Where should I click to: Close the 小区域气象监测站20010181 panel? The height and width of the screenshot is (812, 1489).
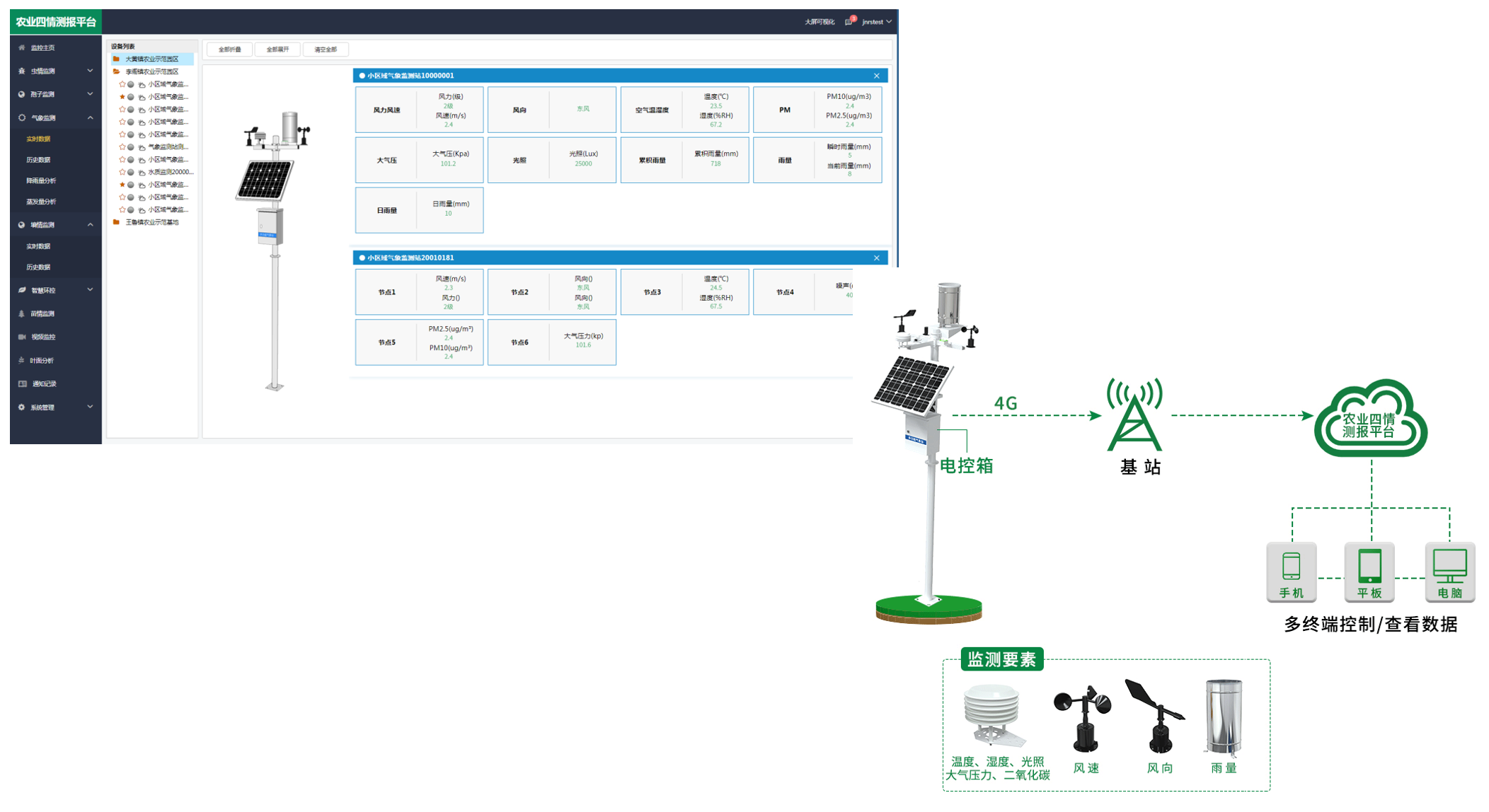(877, 258)
